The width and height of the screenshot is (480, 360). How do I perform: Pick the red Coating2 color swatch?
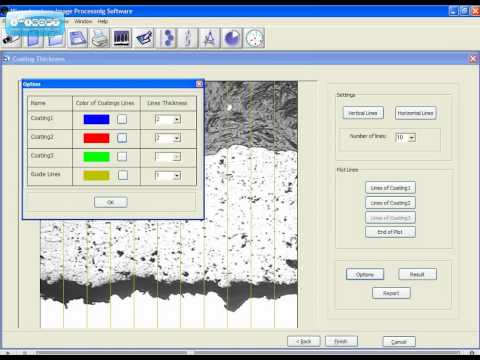tap(96, 138)
